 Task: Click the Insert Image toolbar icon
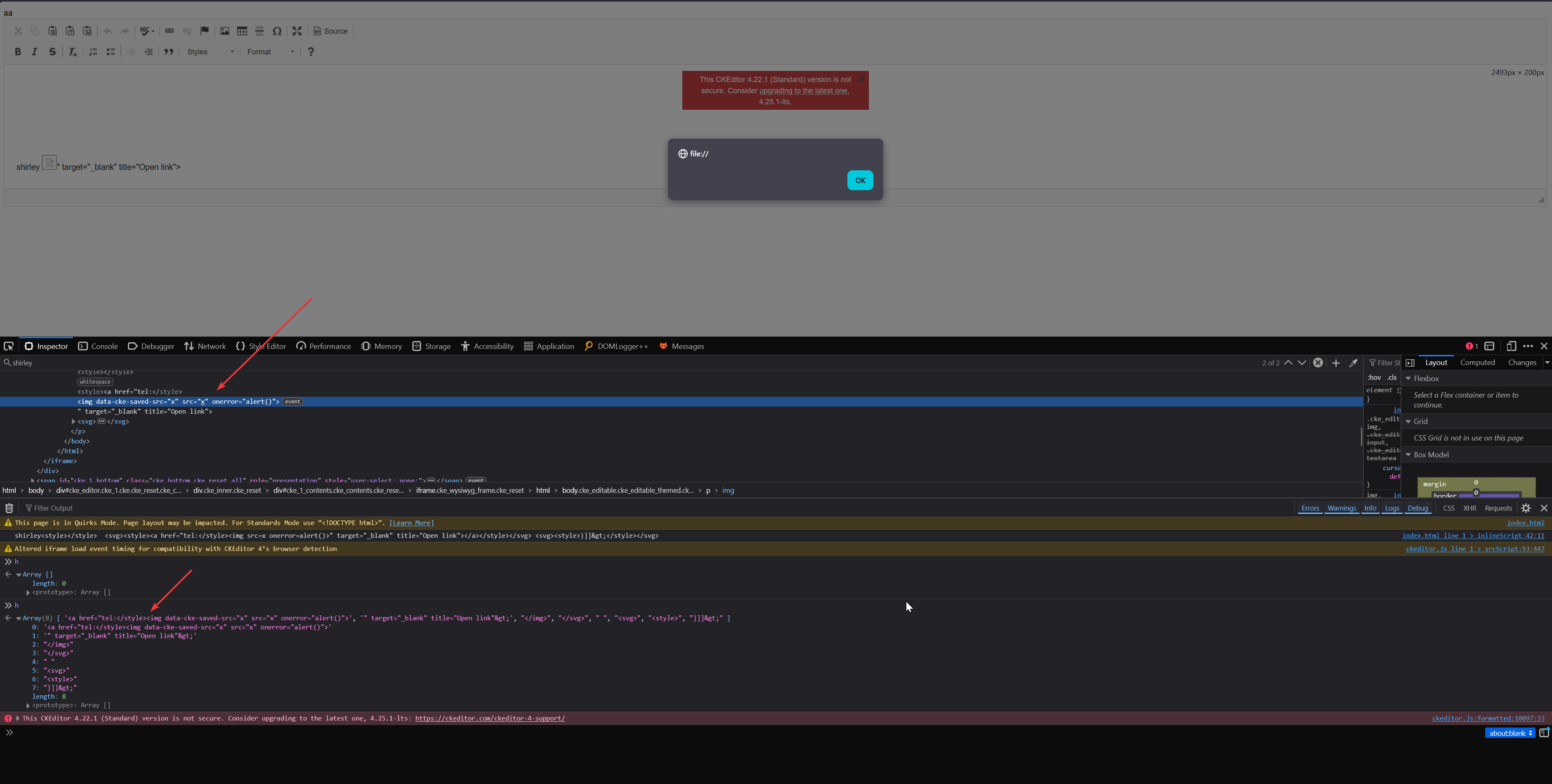(x=225, y=31)
